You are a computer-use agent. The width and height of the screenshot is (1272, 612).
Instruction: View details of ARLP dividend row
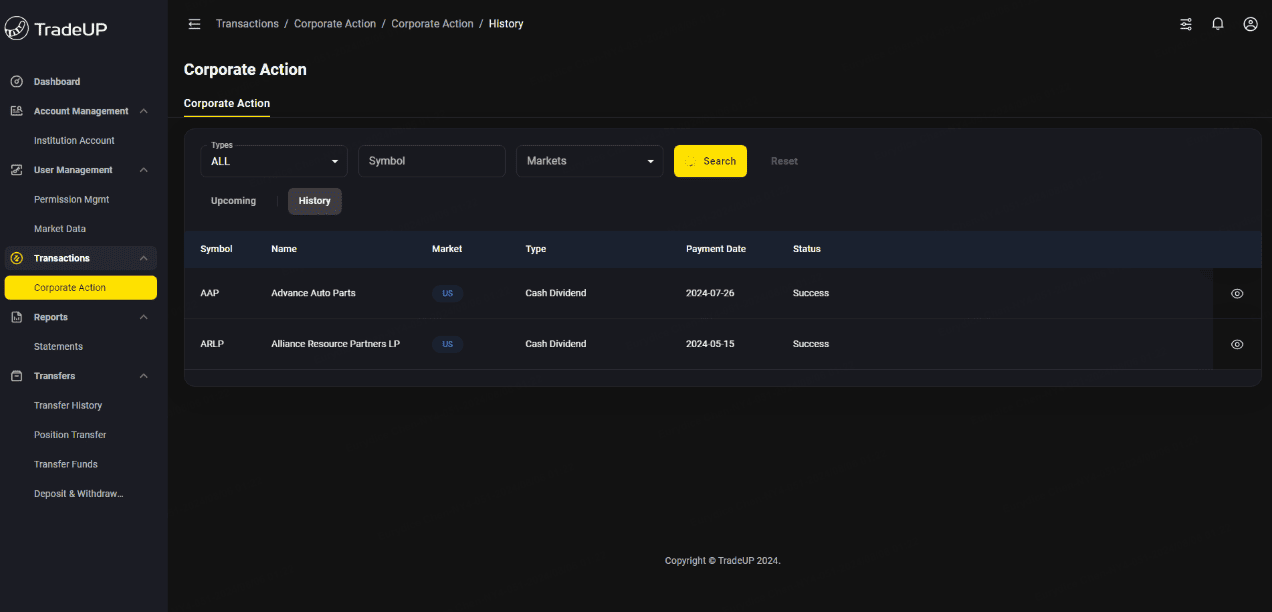click(1237, 344)
